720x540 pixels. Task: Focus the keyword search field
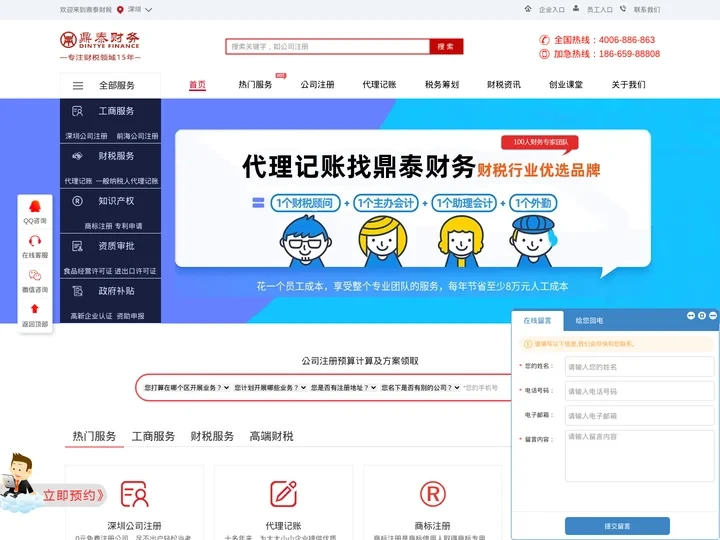(328, 46)
